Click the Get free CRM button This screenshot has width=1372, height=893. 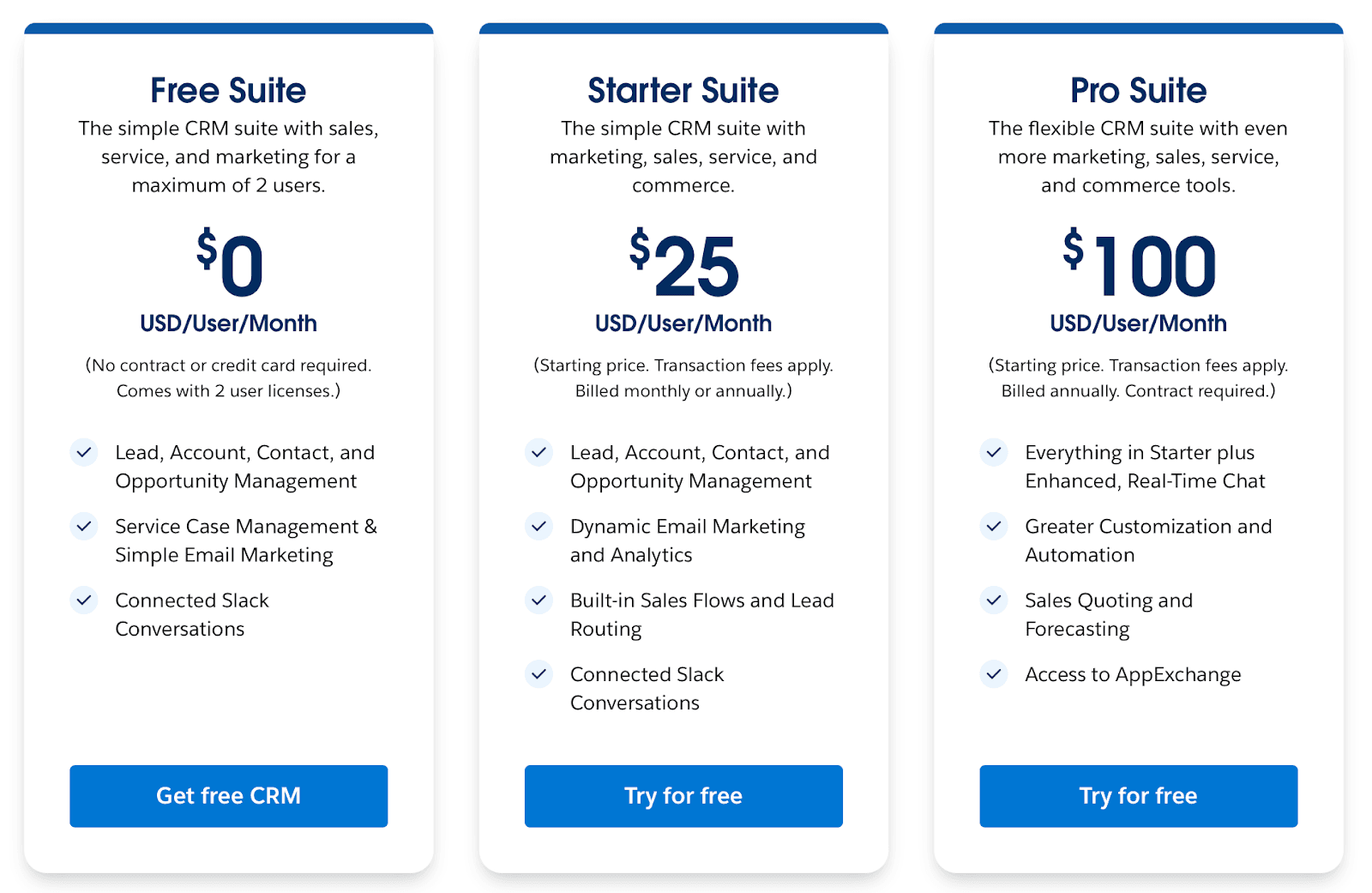point(227,796)
